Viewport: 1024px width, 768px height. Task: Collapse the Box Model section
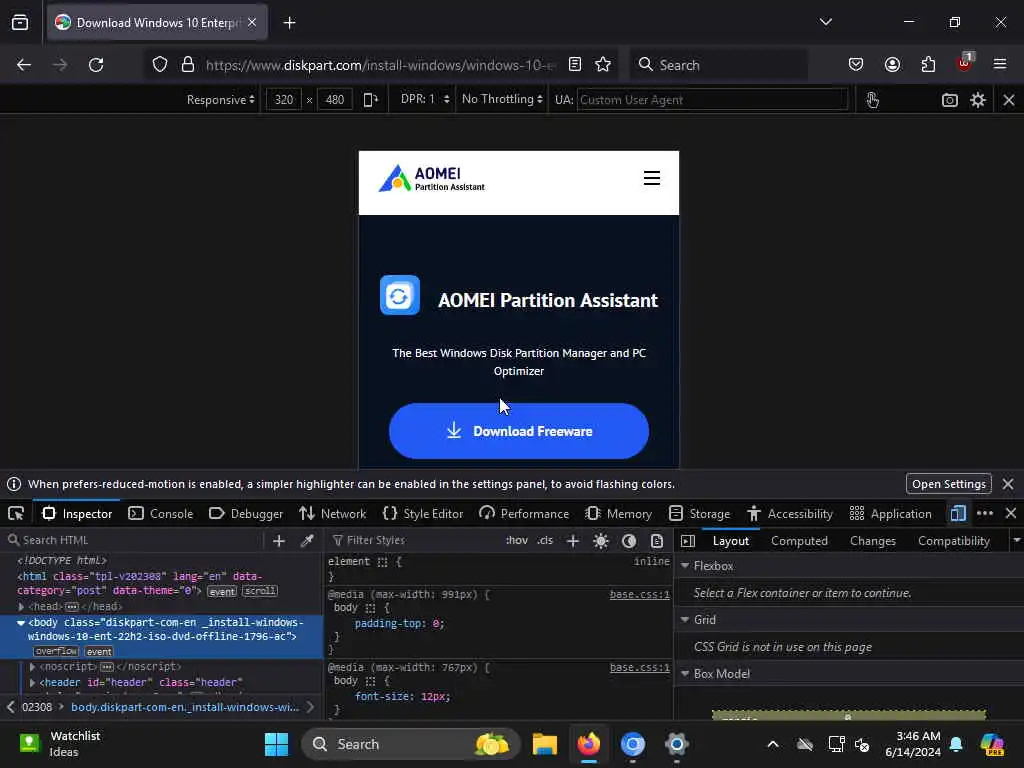[x=685, y=673]
